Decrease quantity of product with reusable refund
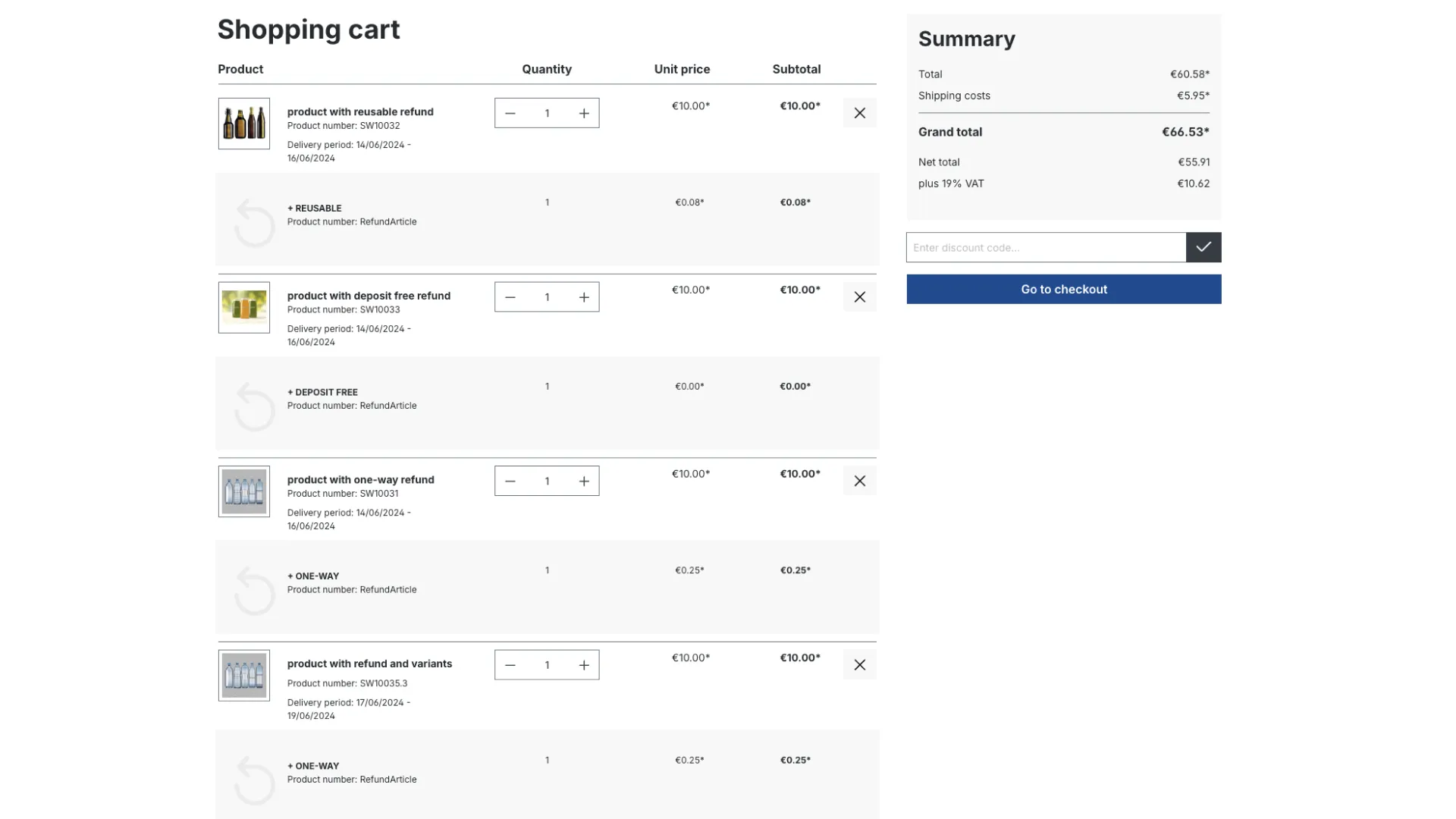The width and height of the screenshot is (1456, 819). [x=510, y=112]
